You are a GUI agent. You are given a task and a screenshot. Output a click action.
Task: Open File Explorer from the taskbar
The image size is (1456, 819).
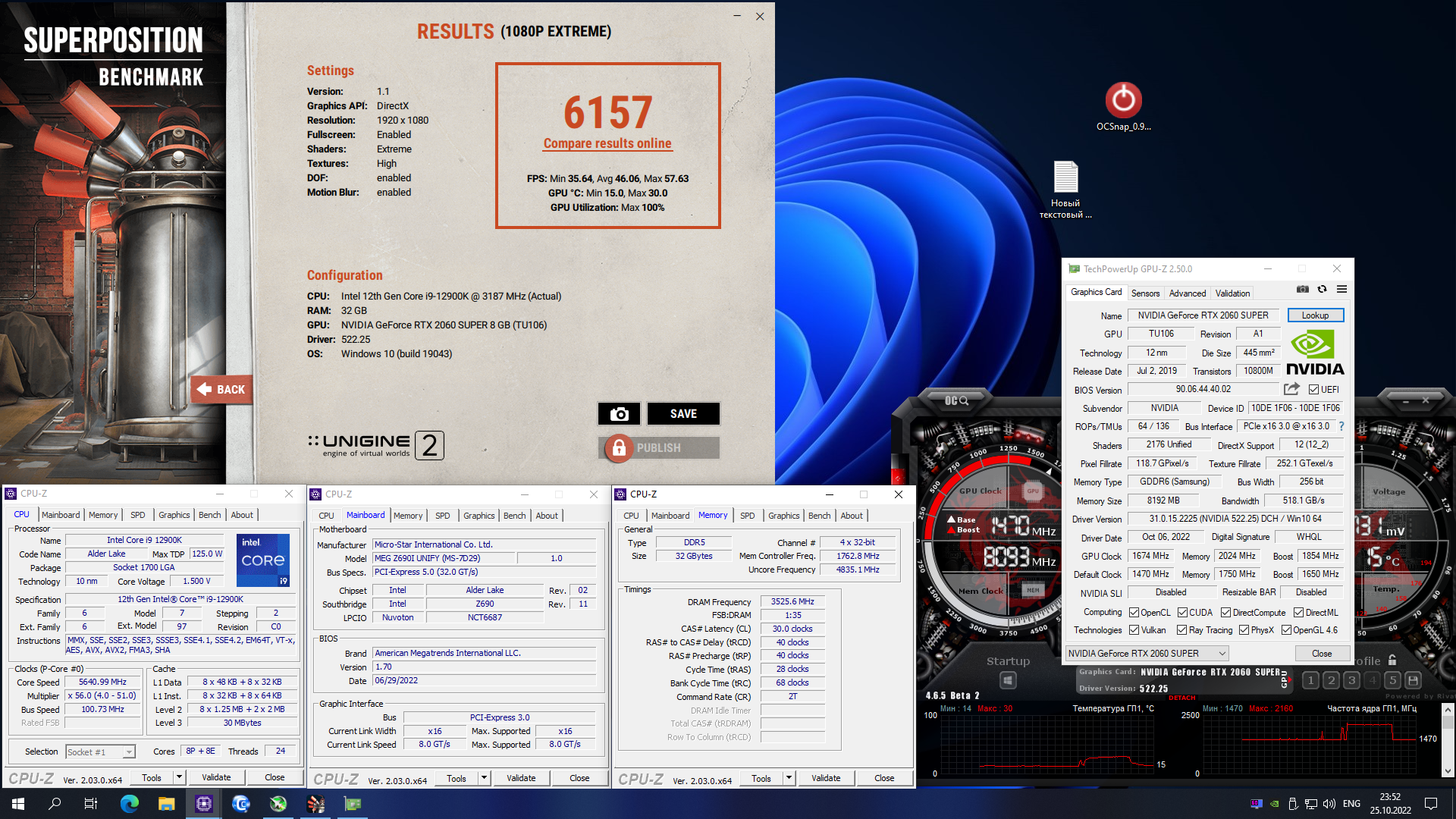[167, 804]
